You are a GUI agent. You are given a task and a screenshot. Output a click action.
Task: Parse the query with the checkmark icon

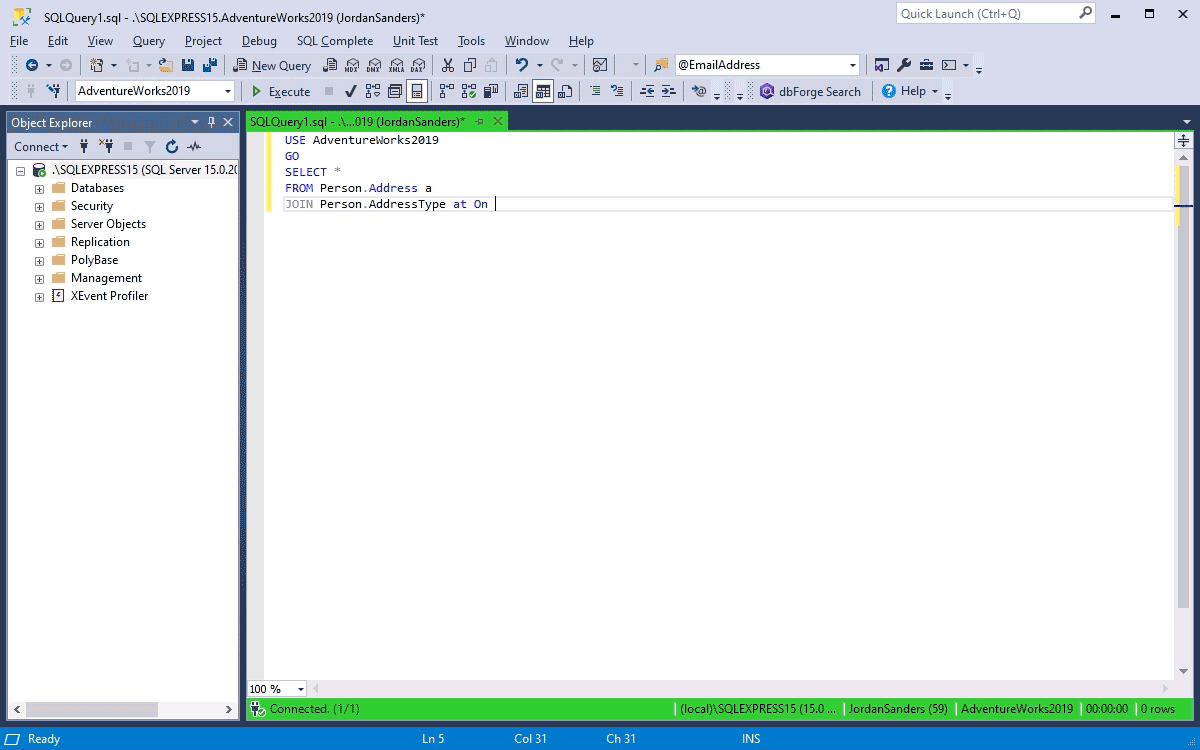pos(351,91)
